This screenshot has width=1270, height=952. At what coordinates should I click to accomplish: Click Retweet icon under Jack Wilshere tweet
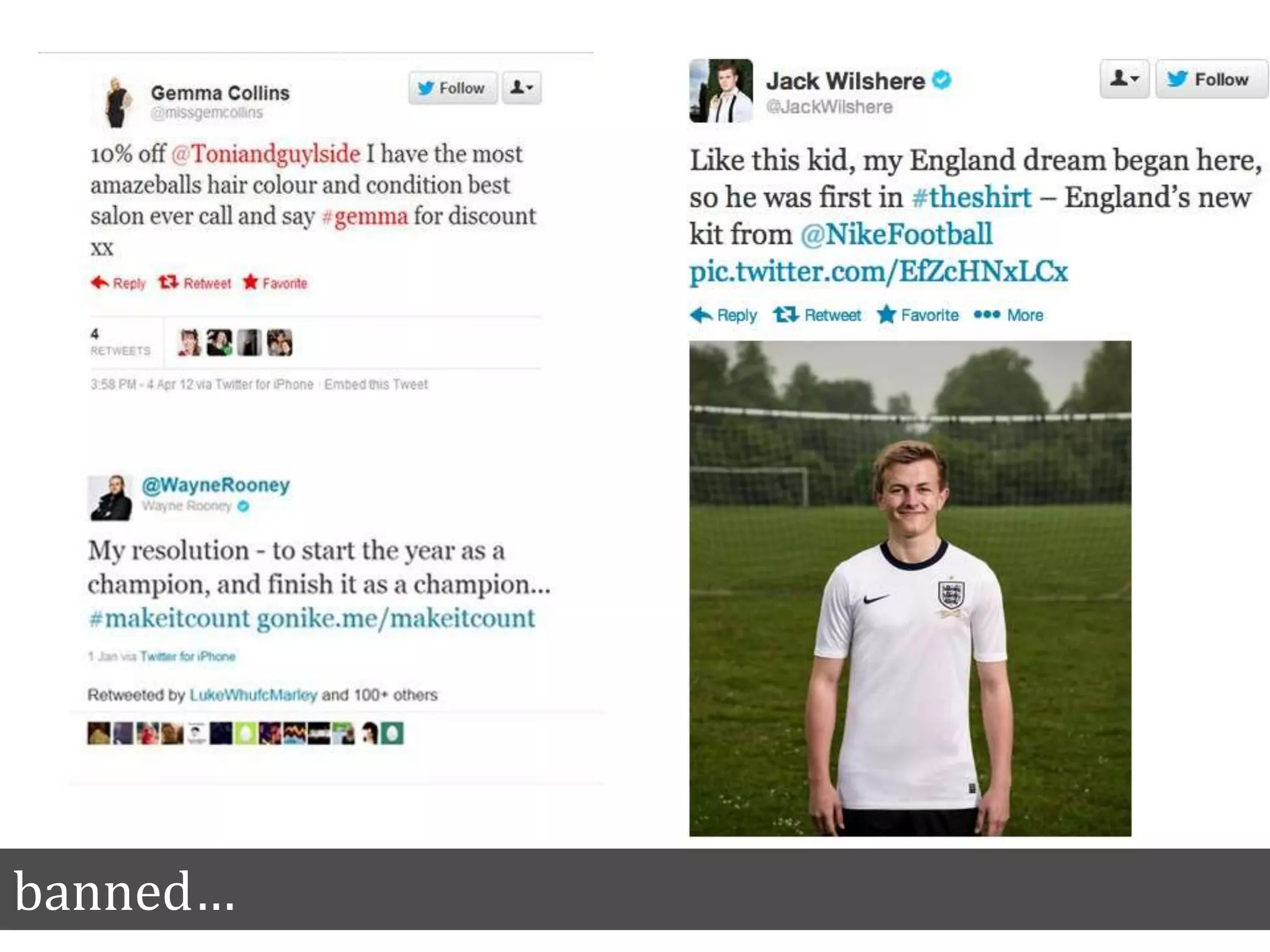pyautogui.click(x=786, y=315)
